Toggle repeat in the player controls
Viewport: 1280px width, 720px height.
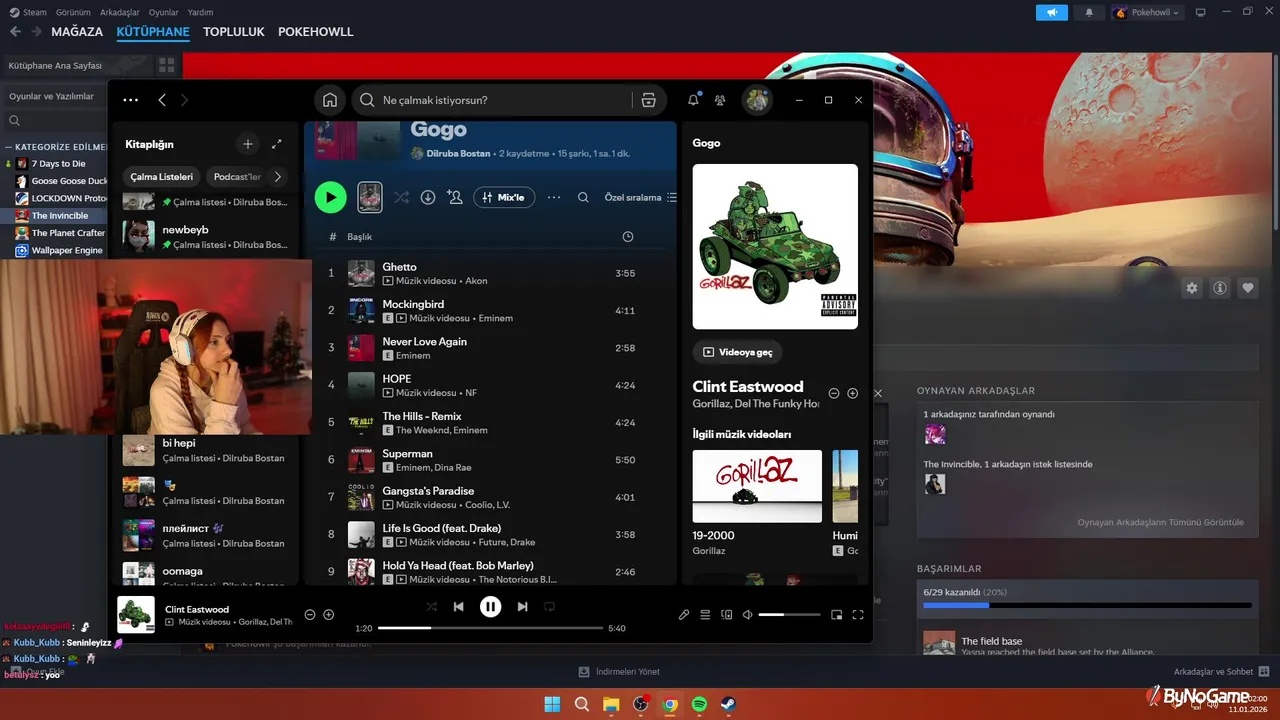(549, 606)
